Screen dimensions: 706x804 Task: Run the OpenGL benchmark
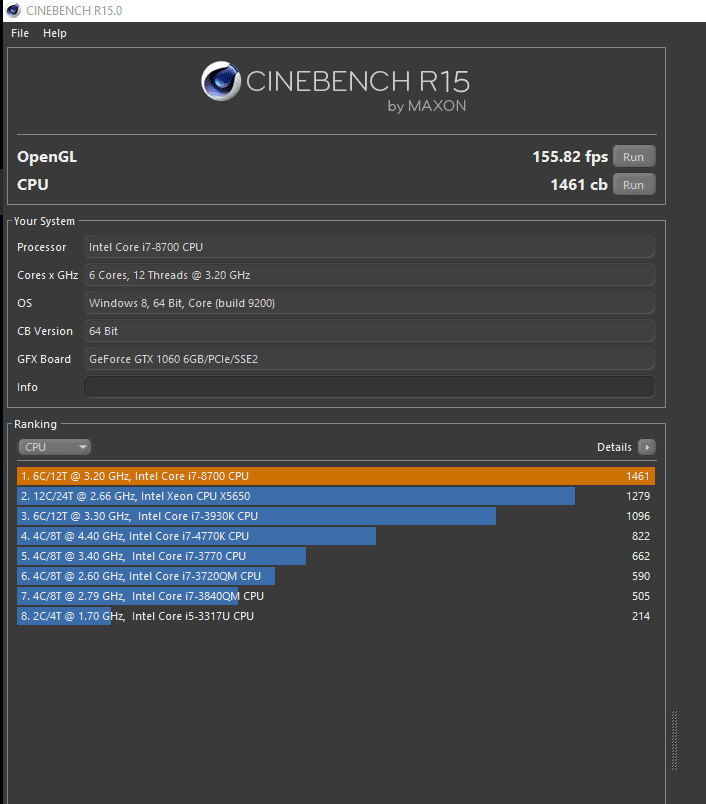pyautogui.click(x=634, y=157)
